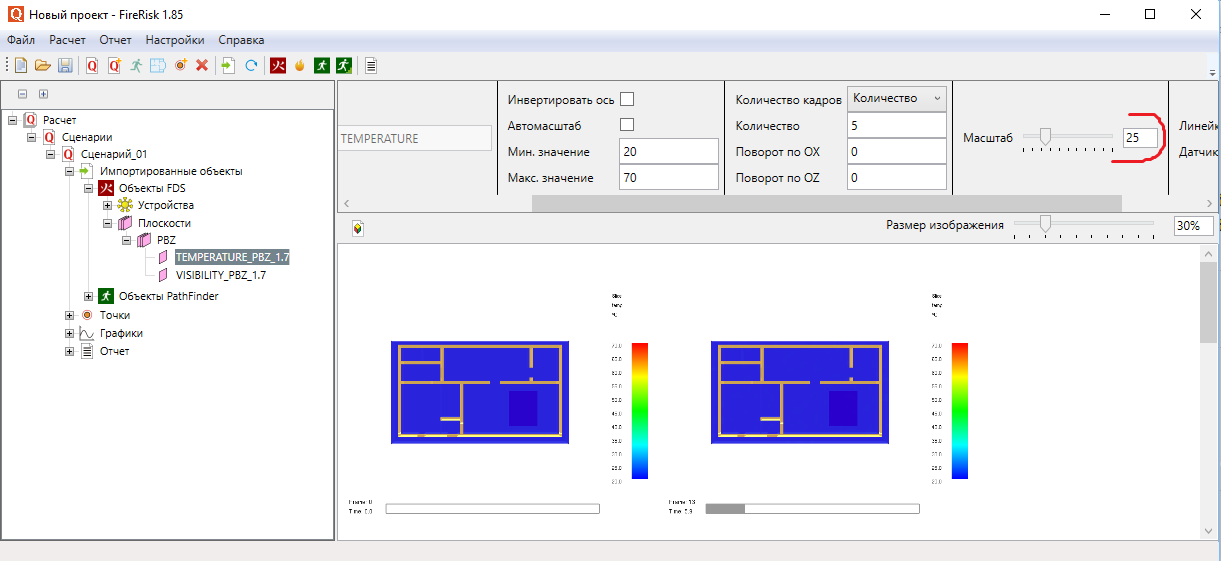Click the red X delete toolbar icon
This screenshot has height=561, width=1221.
202,65
